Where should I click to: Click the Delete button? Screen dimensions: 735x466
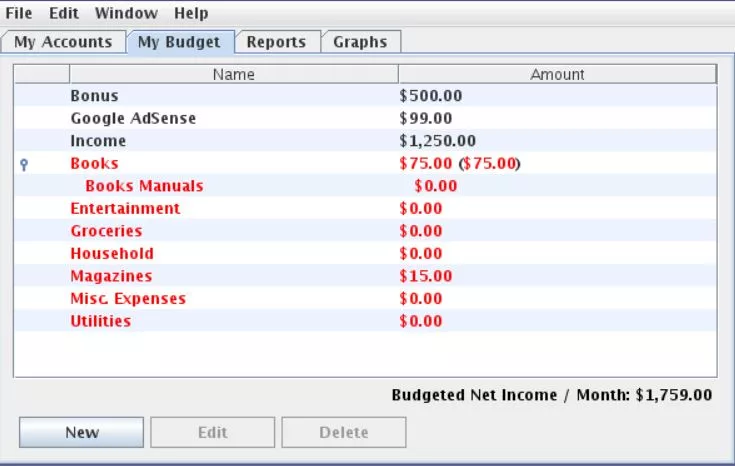tap(344, 432)
